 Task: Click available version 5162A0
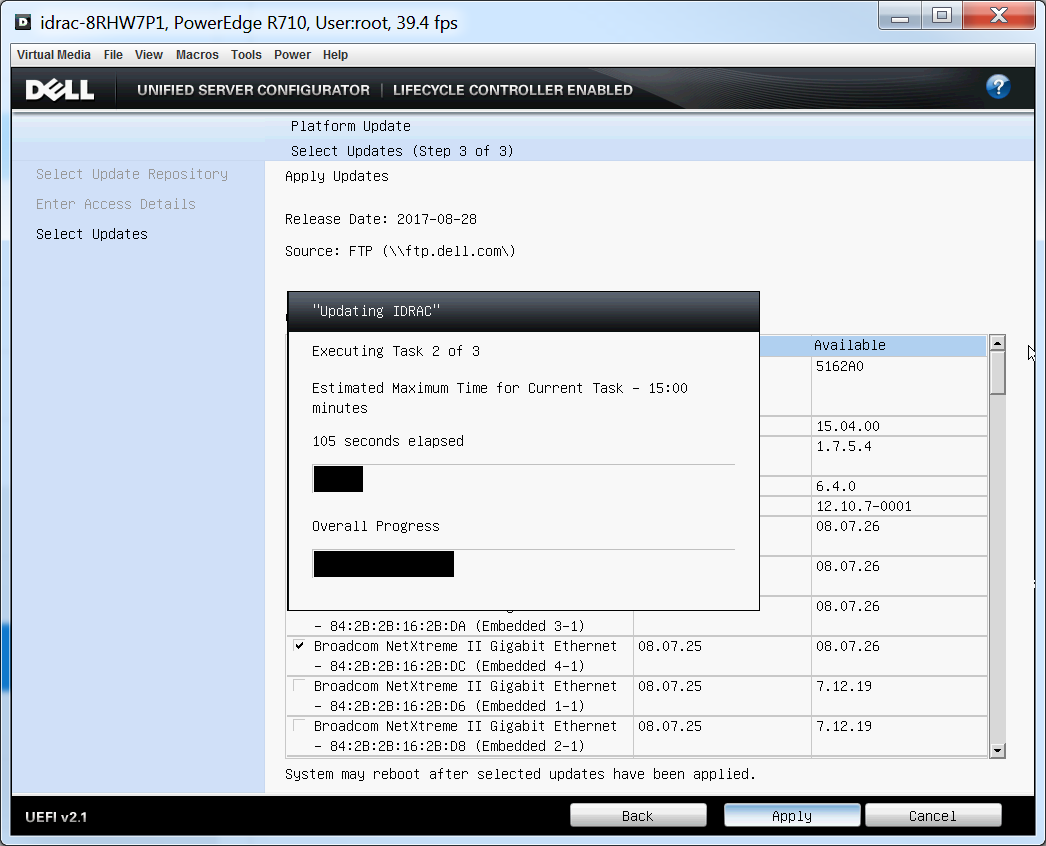pyautogui.click(x=840, y=366)
